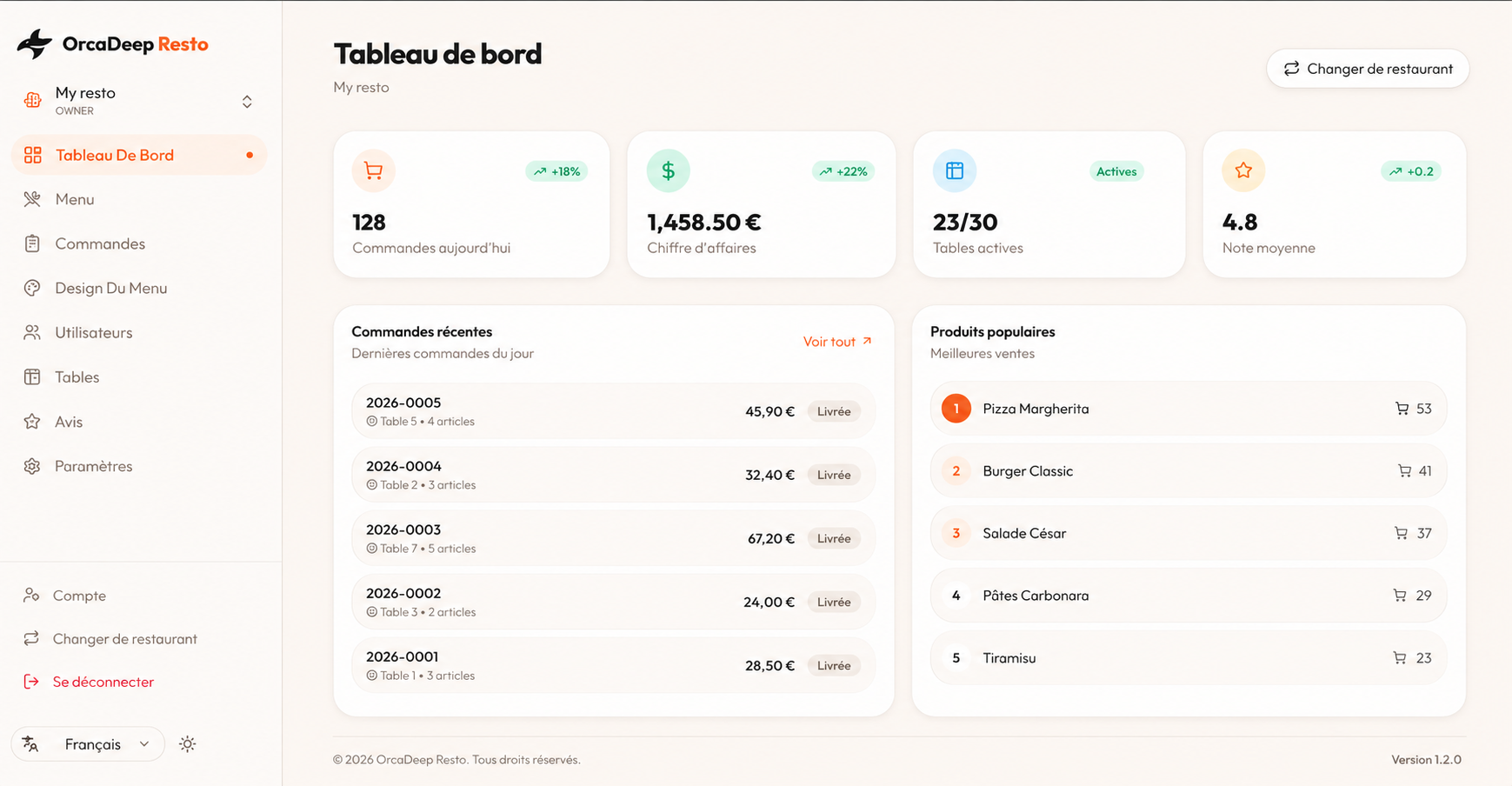
Task: Expand the My resto restaurant selector
Action: point(139,101)
